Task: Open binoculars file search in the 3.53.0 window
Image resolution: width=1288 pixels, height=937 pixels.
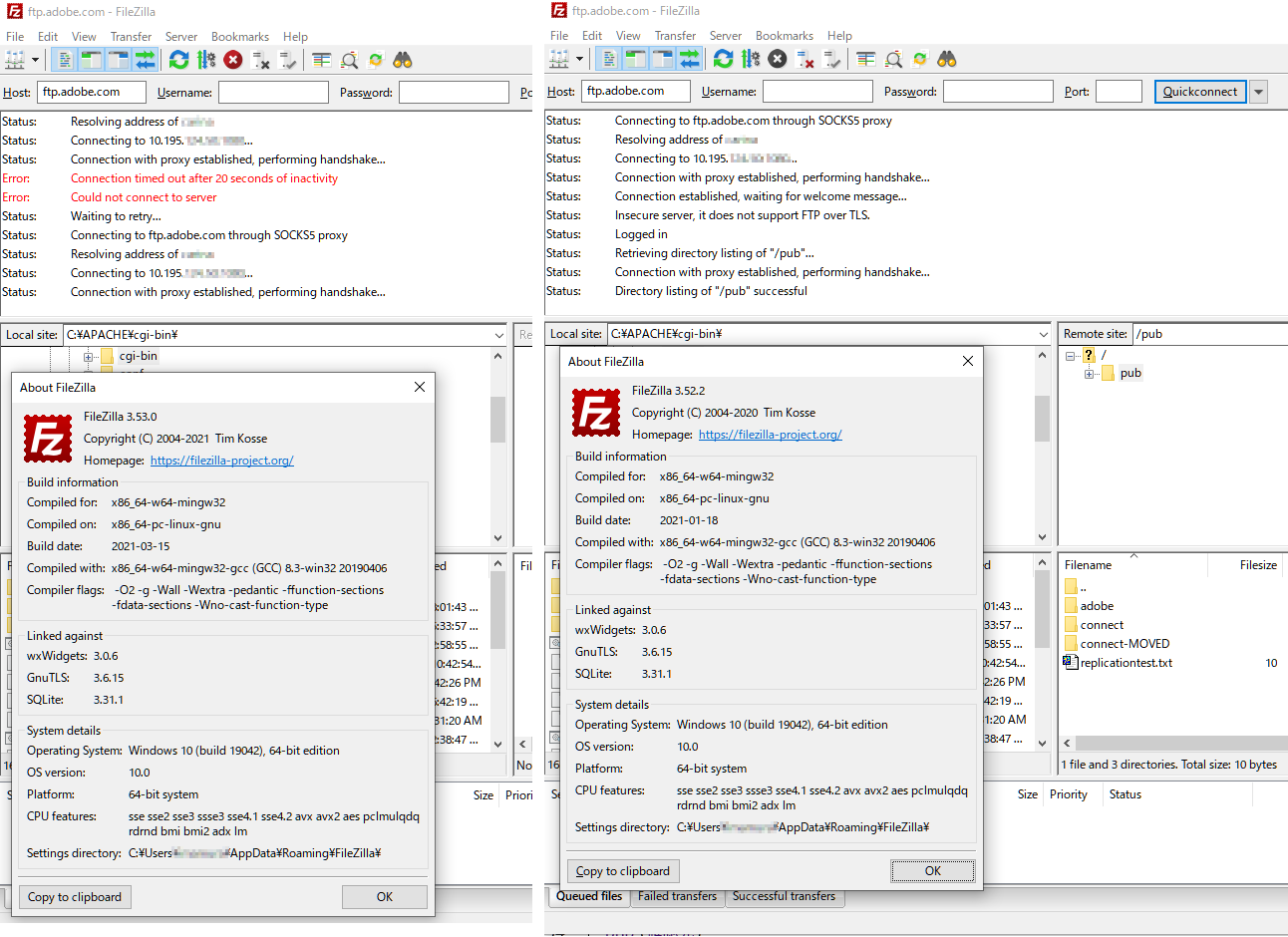Action: [x=403, y=60]
